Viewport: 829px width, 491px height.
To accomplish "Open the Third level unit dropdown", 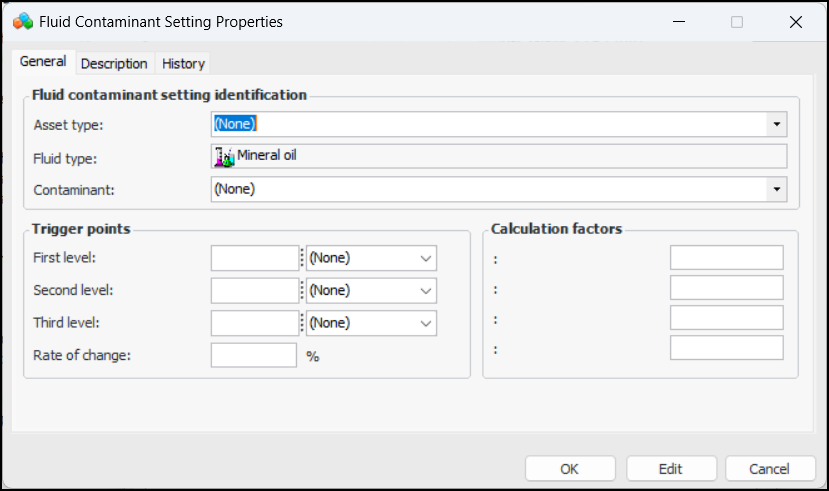I will tap(426, 324).
